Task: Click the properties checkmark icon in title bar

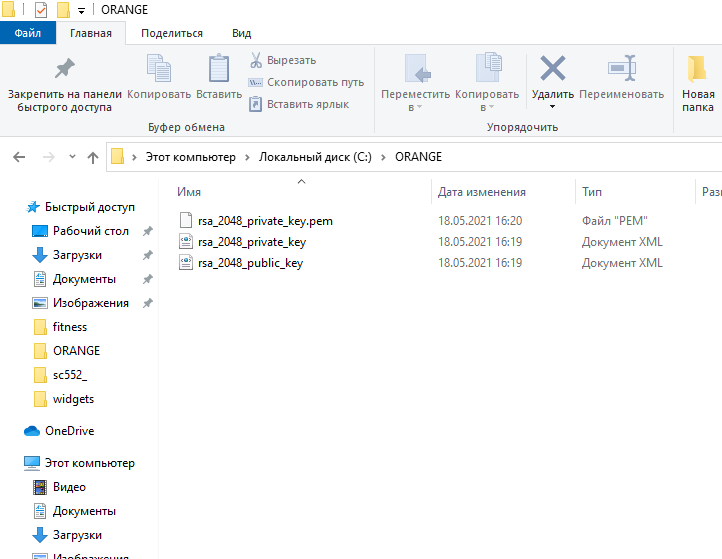Action: coord(41,9)
